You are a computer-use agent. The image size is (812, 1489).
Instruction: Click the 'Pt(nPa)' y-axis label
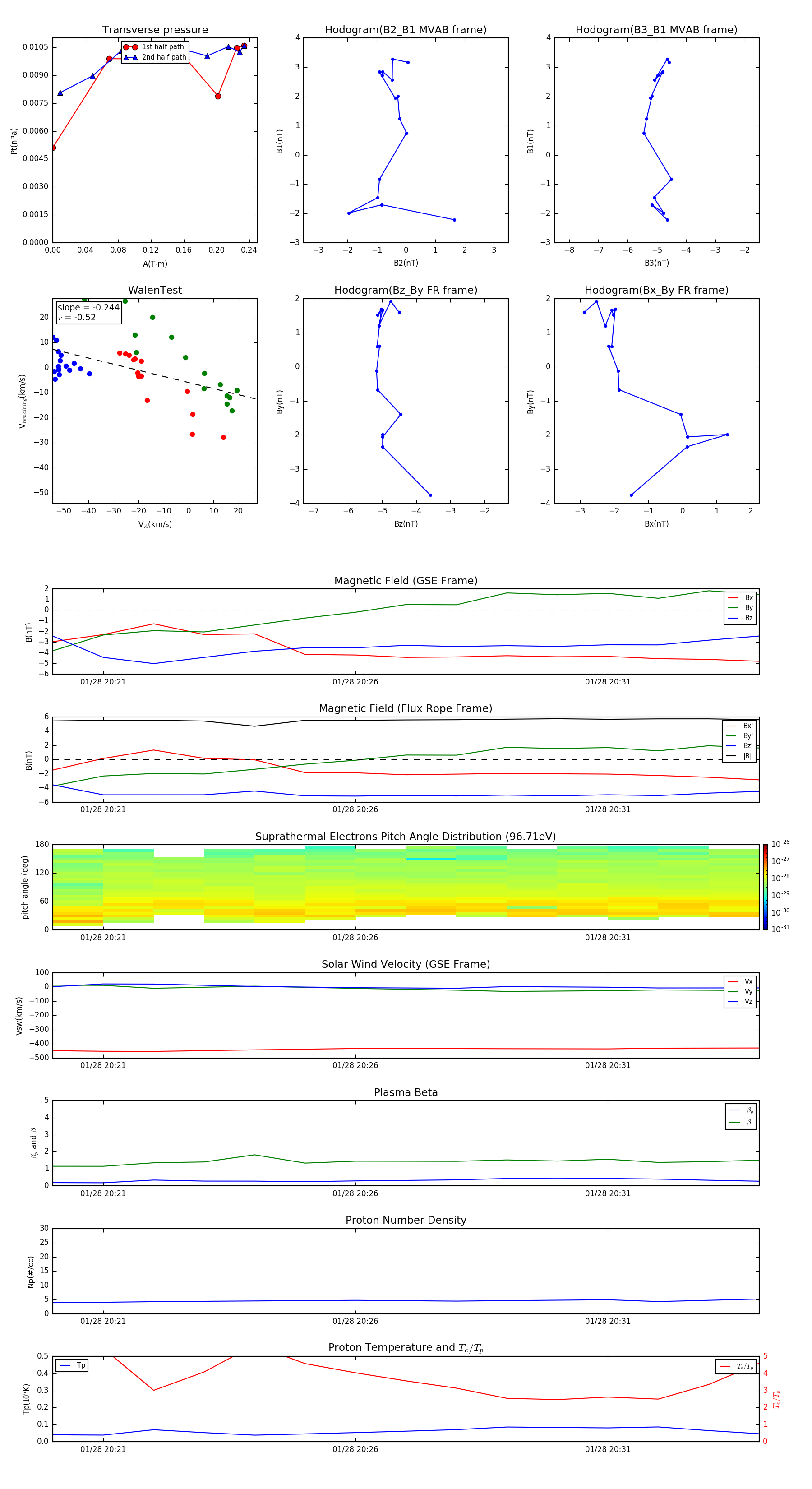(14, 140)
